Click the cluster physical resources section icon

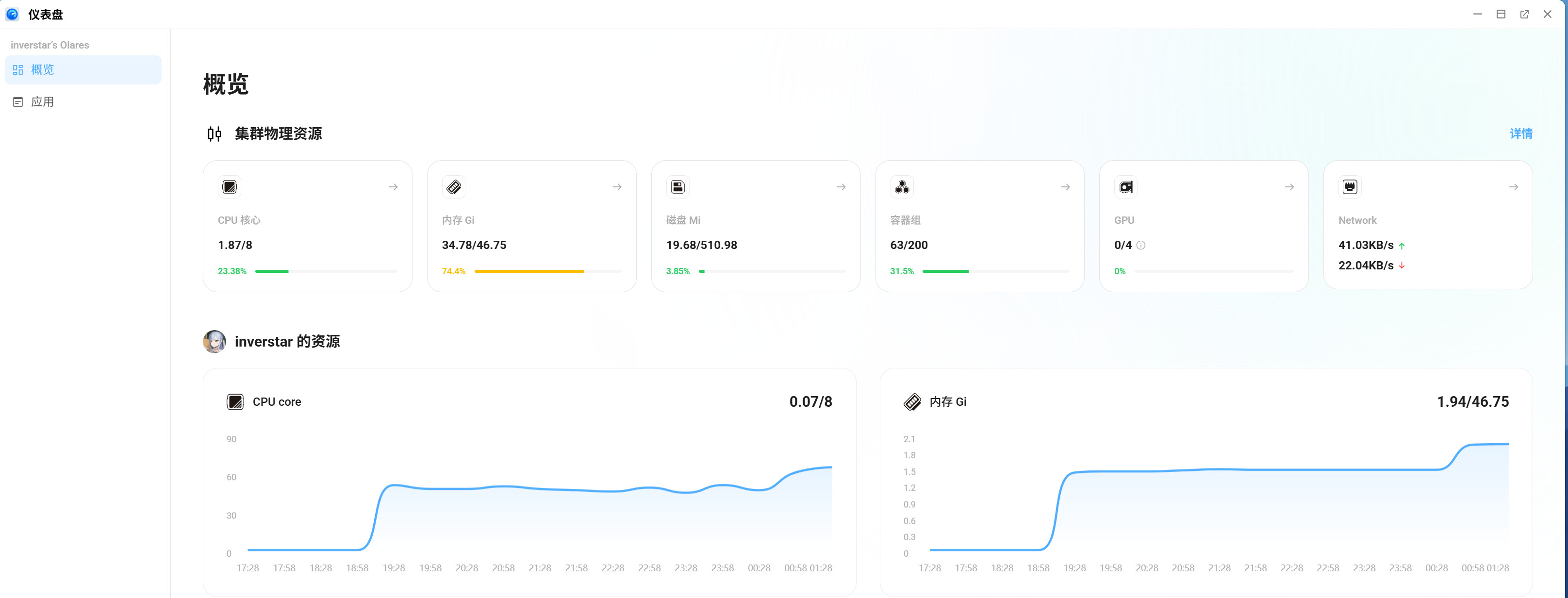215,134
